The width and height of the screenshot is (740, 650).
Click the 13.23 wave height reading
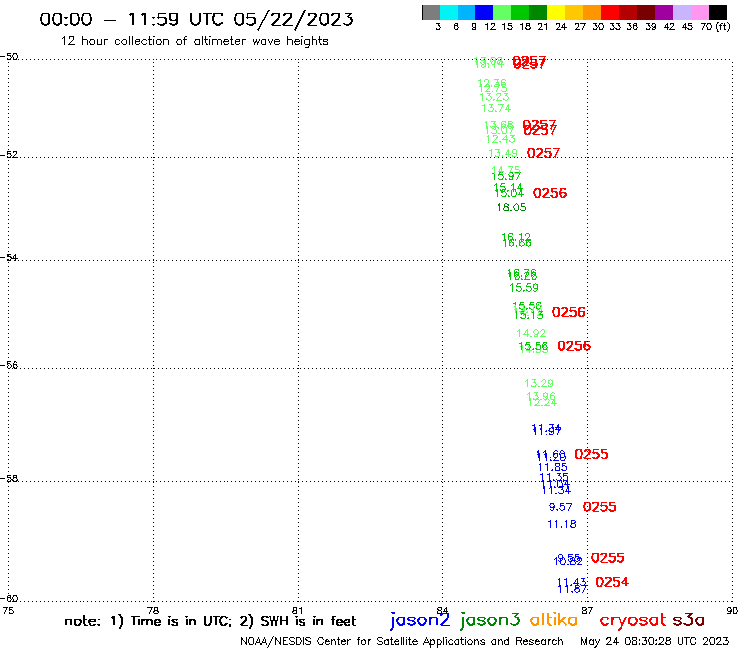[x=494, y=97]
